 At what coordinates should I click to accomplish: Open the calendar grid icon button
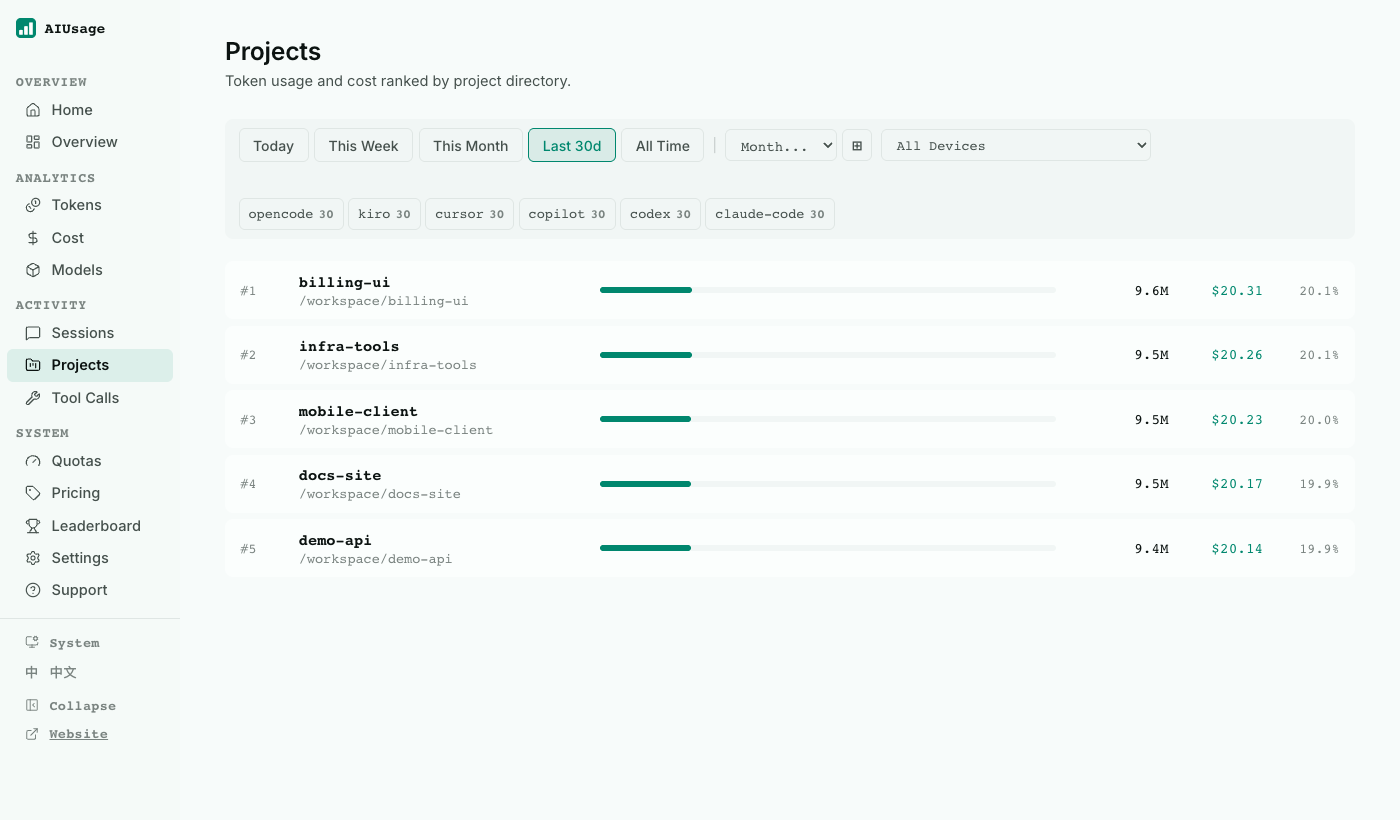point(857,145)
